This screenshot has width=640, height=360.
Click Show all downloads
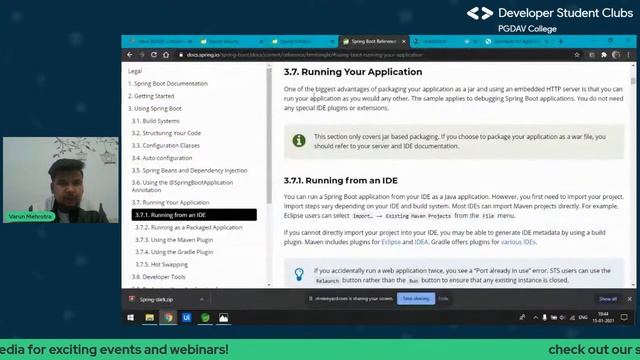point(608,299)
